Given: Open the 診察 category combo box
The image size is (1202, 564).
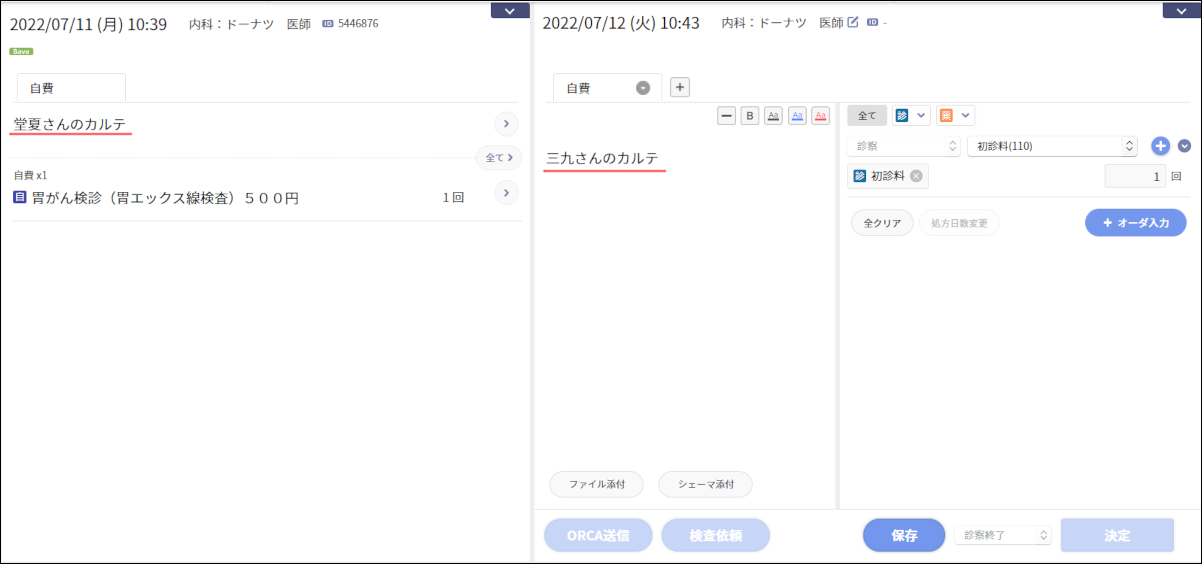Looking at the screenshot, I should (904, 146).
